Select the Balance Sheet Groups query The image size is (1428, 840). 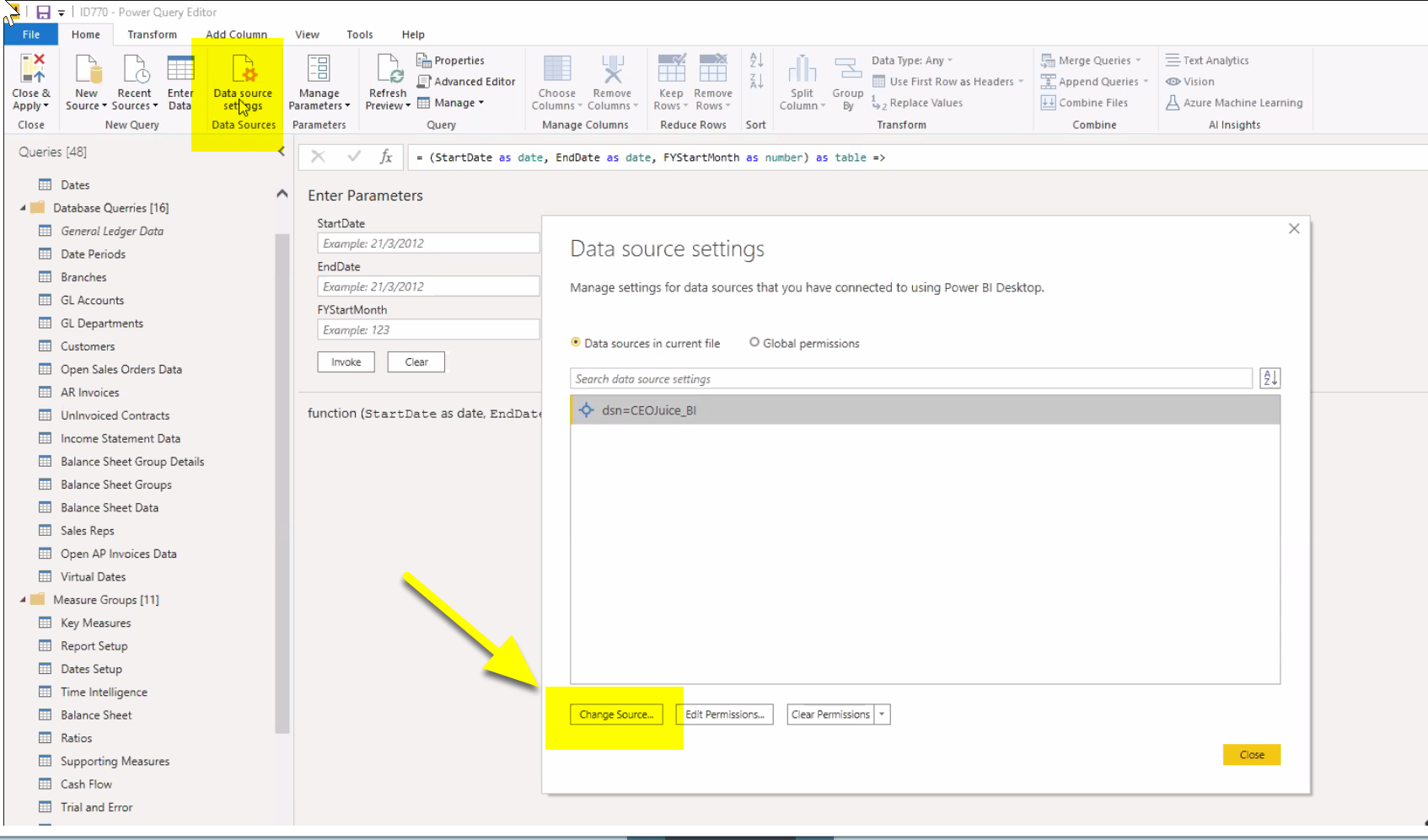(116, 484)
